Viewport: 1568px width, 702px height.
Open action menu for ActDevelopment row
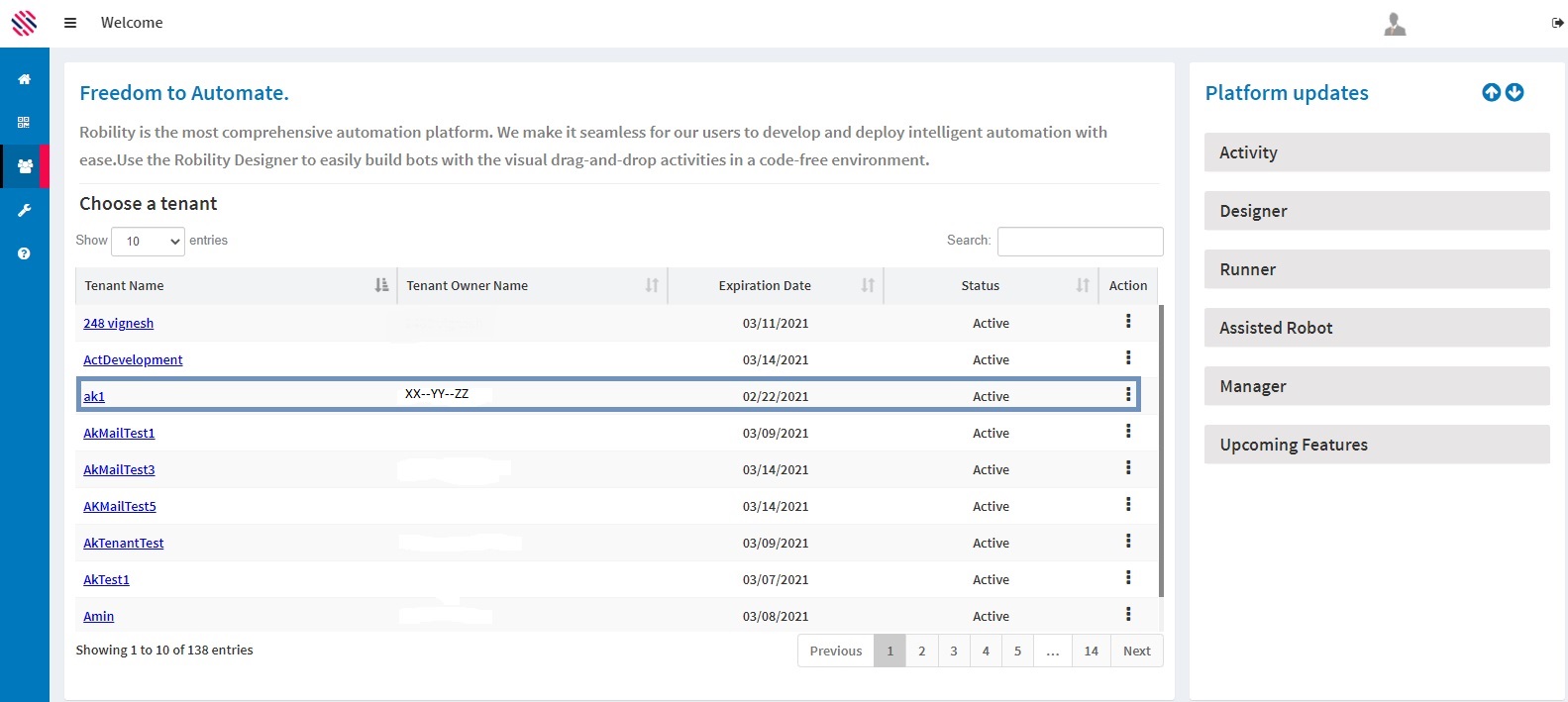pyautogui.click(x=1128, y=357)
